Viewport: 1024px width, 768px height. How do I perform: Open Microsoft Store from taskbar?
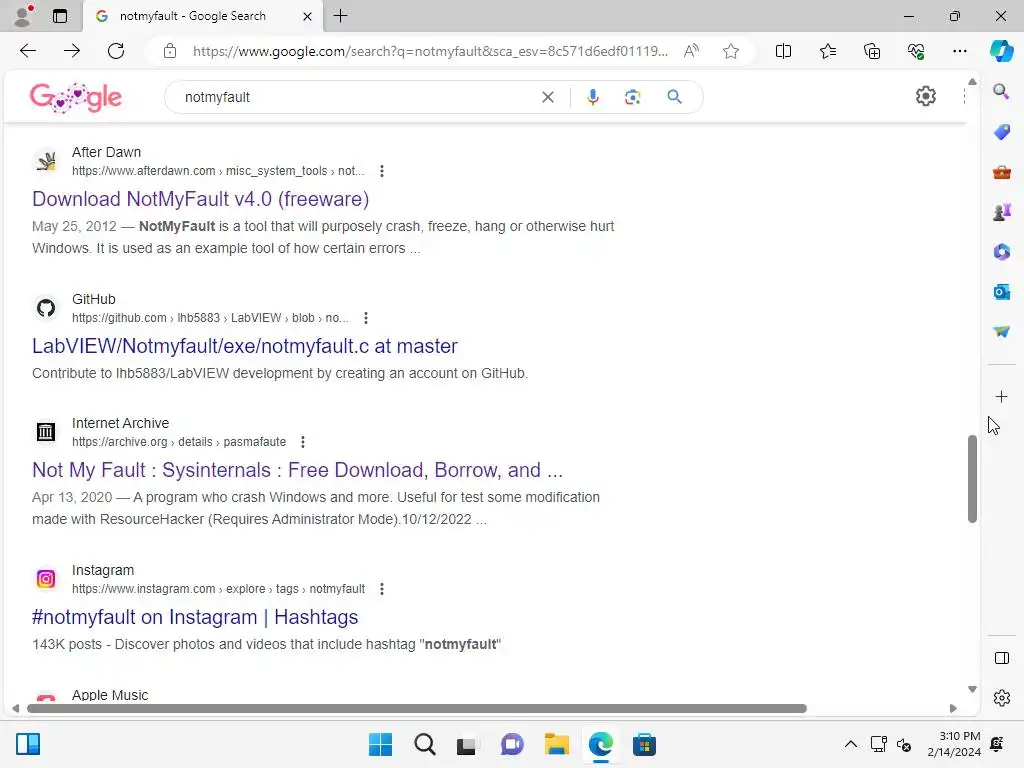point(644,744)
